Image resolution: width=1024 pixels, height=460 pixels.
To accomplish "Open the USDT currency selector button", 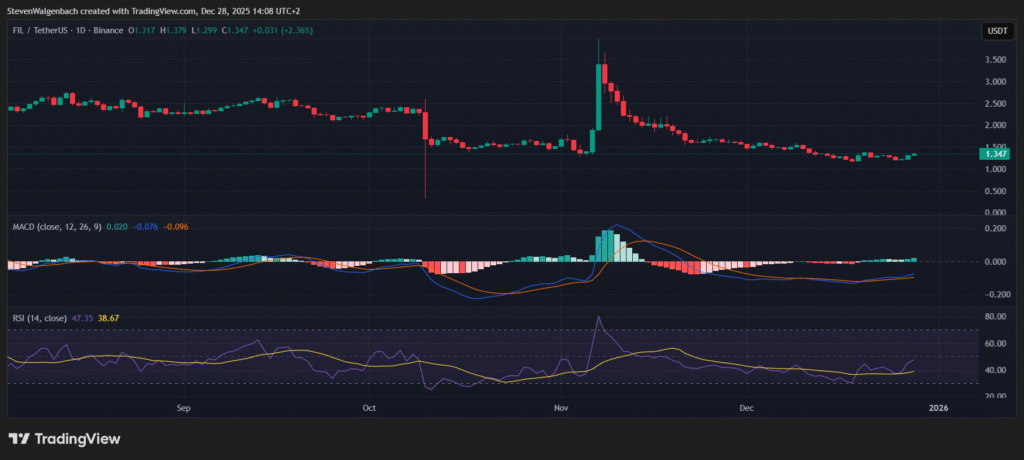I will tap(997, 31).
